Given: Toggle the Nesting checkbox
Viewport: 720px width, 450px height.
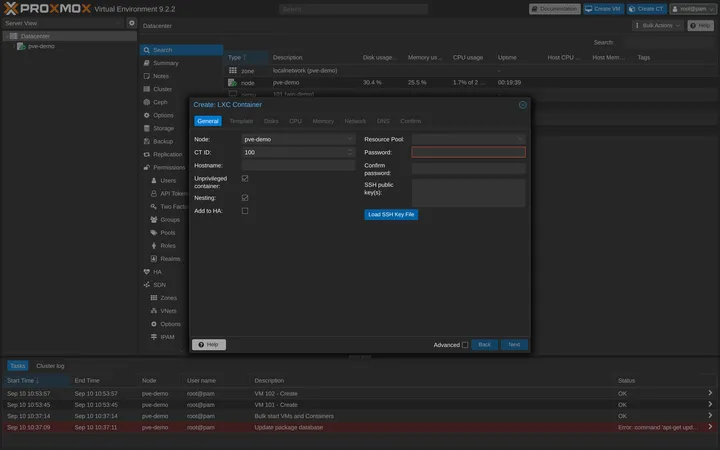Looking at the screenshot, I should pos(245,197).
